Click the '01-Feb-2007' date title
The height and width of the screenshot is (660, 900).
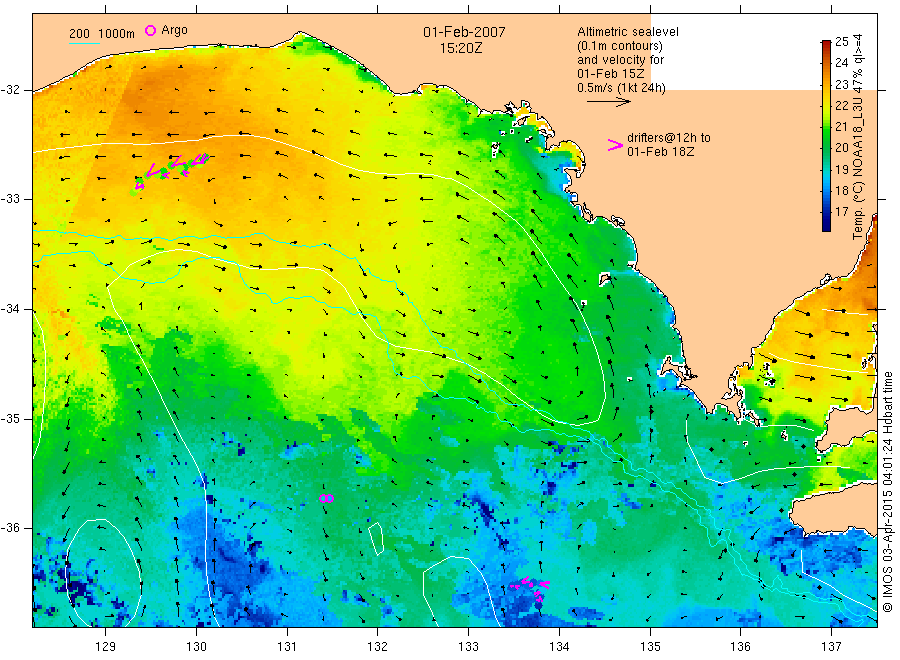(x=464, y=32)
